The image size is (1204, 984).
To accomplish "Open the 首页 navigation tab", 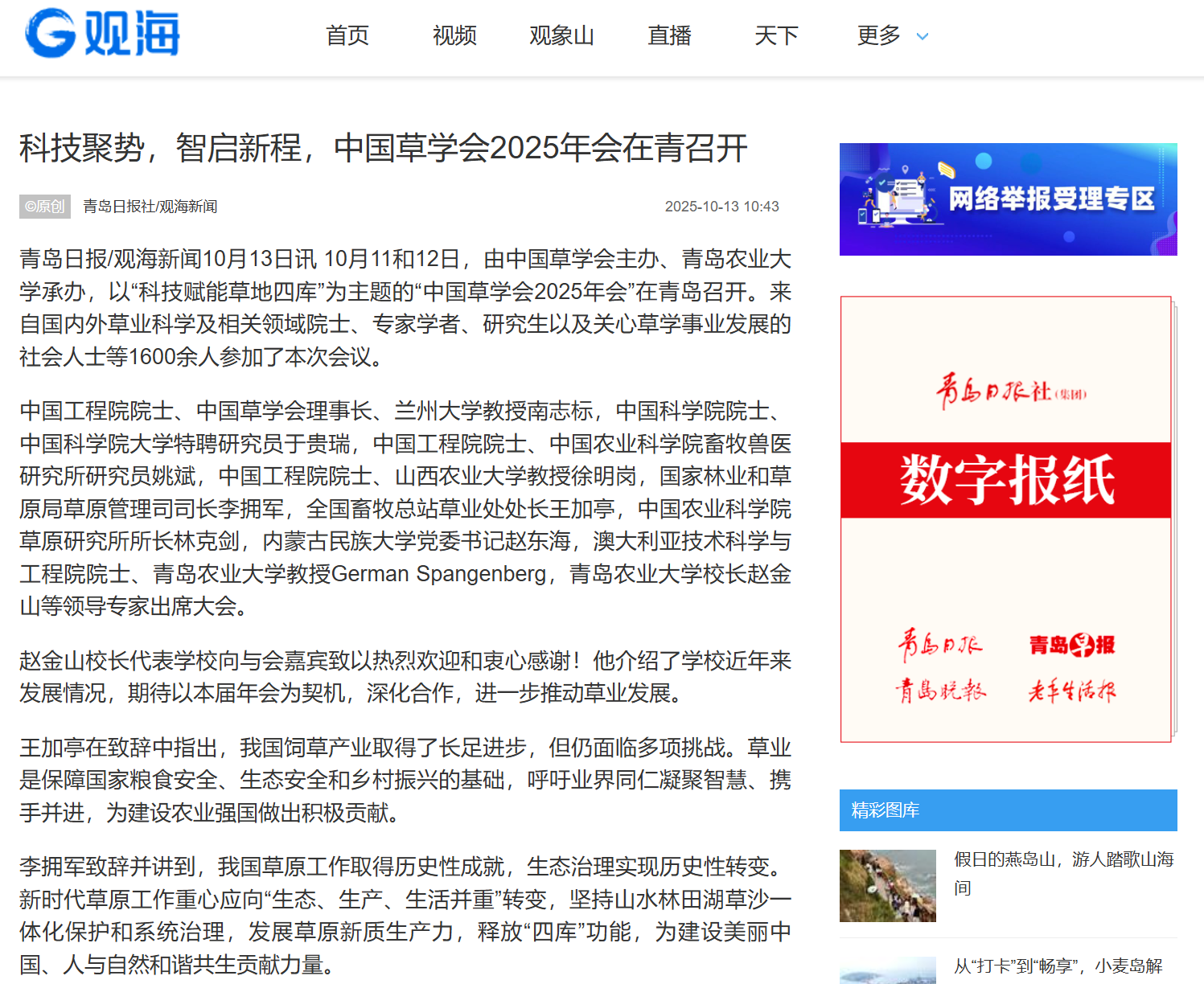I will coord(347,35).
